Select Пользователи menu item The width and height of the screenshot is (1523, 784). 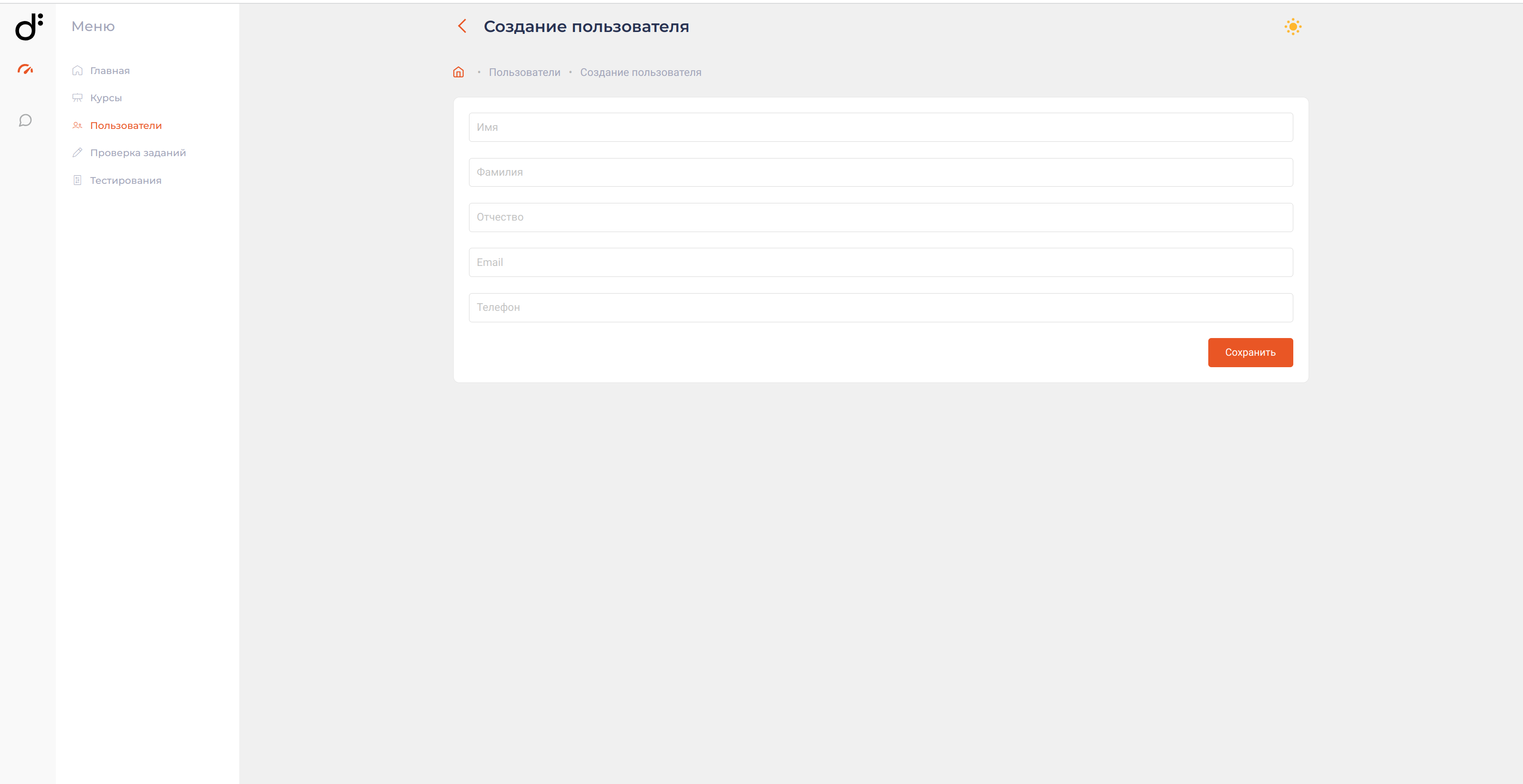pyautogui.click(x=126, y=126)
